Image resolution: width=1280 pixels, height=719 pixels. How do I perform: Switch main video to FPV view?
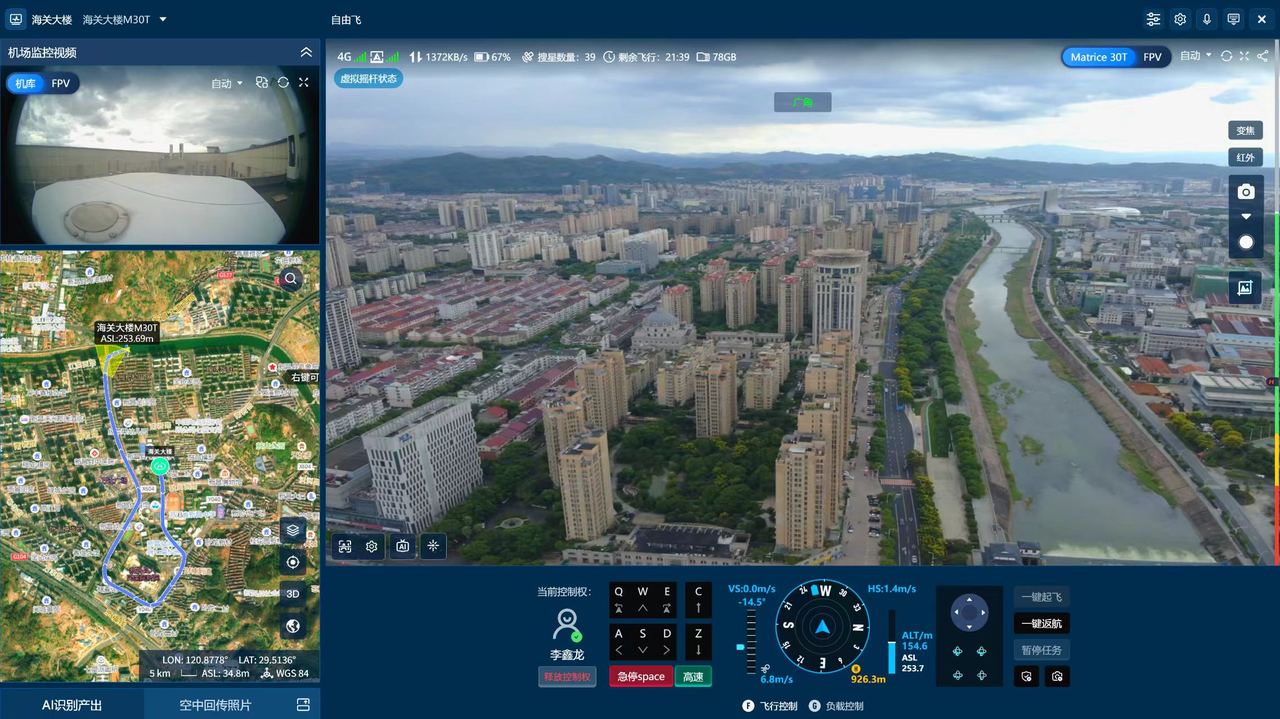(x=1152, y=57)
